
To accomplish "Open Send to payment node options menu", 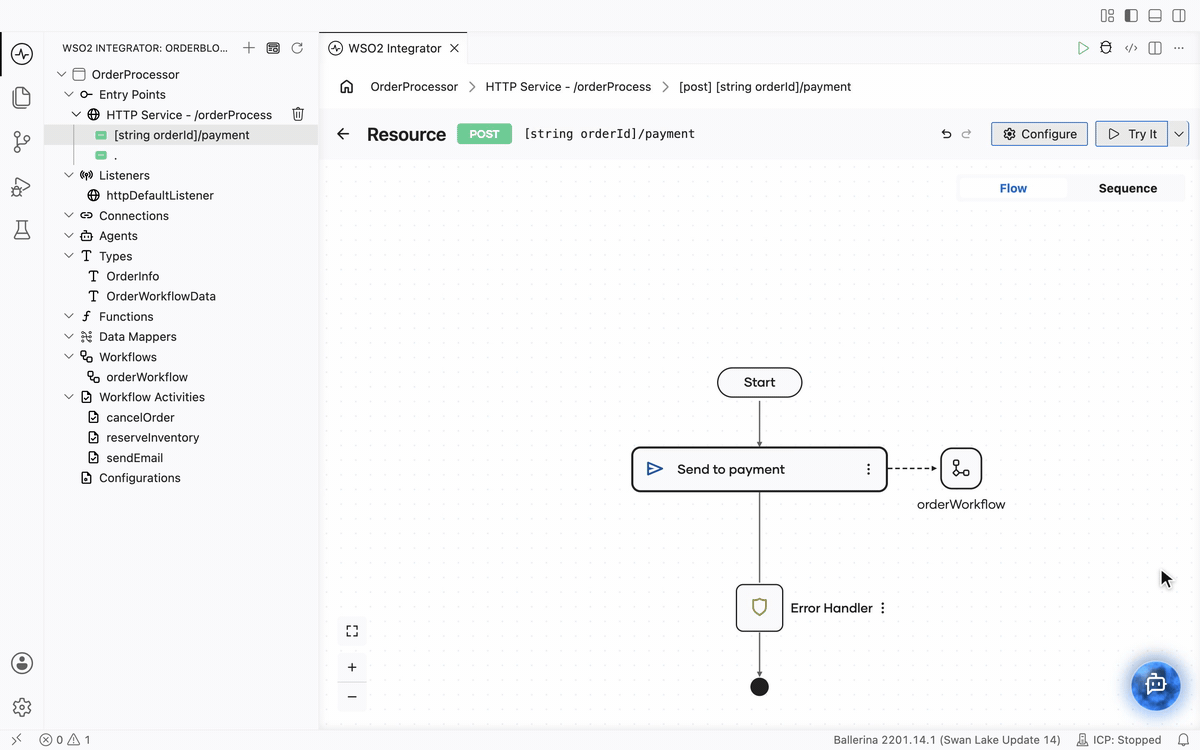I will click(x=868, y=469).
